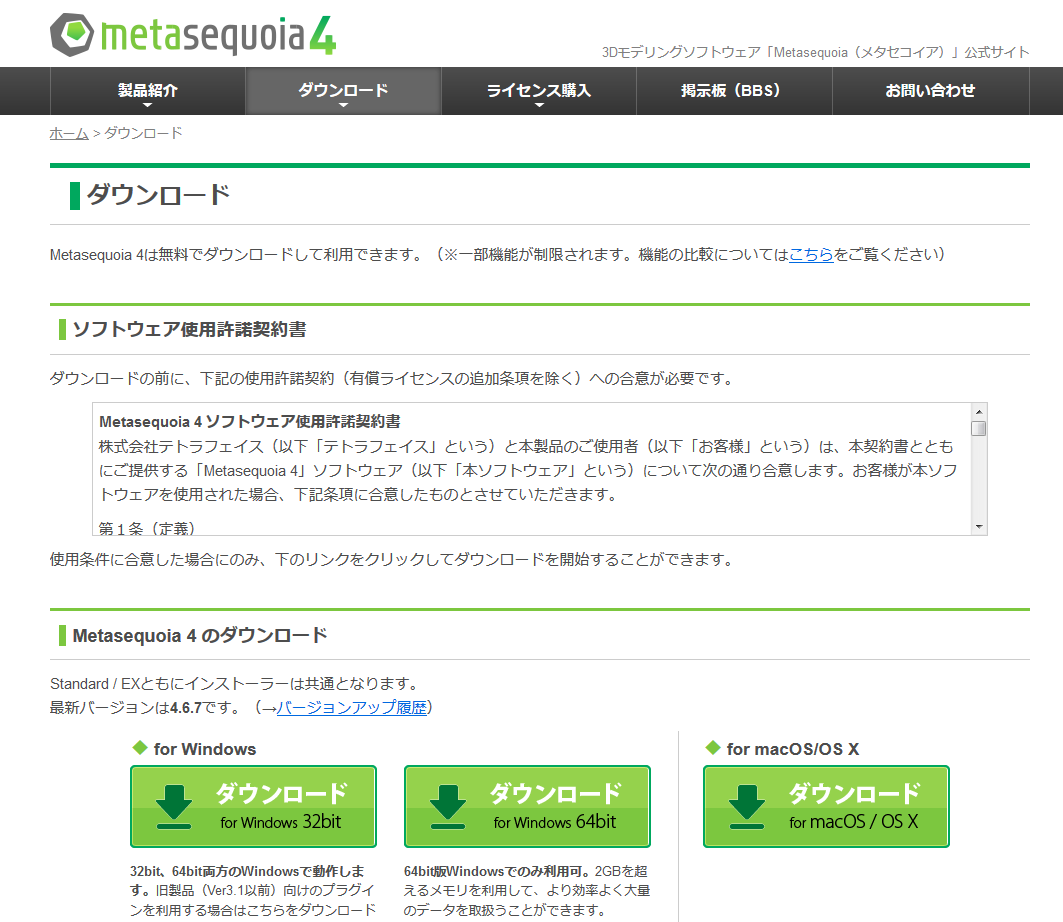This screenshot has height=922, width=1063.
Task: Click the license agreement scrollbar thumb
Action: tap(979, 428)
